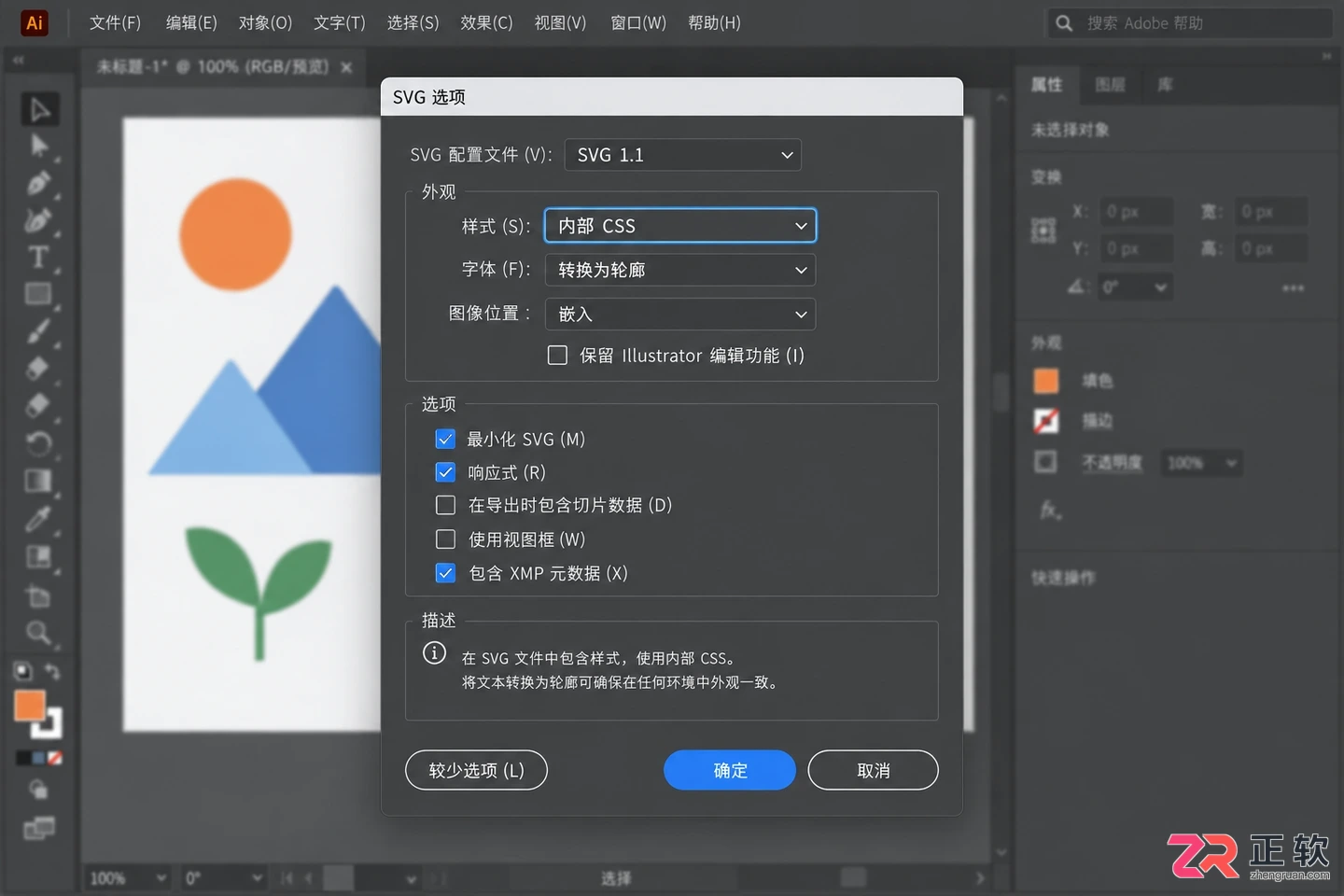The image size is (1344, 896).
Task: Expand the 字体 dropdown
Action: 680,270
